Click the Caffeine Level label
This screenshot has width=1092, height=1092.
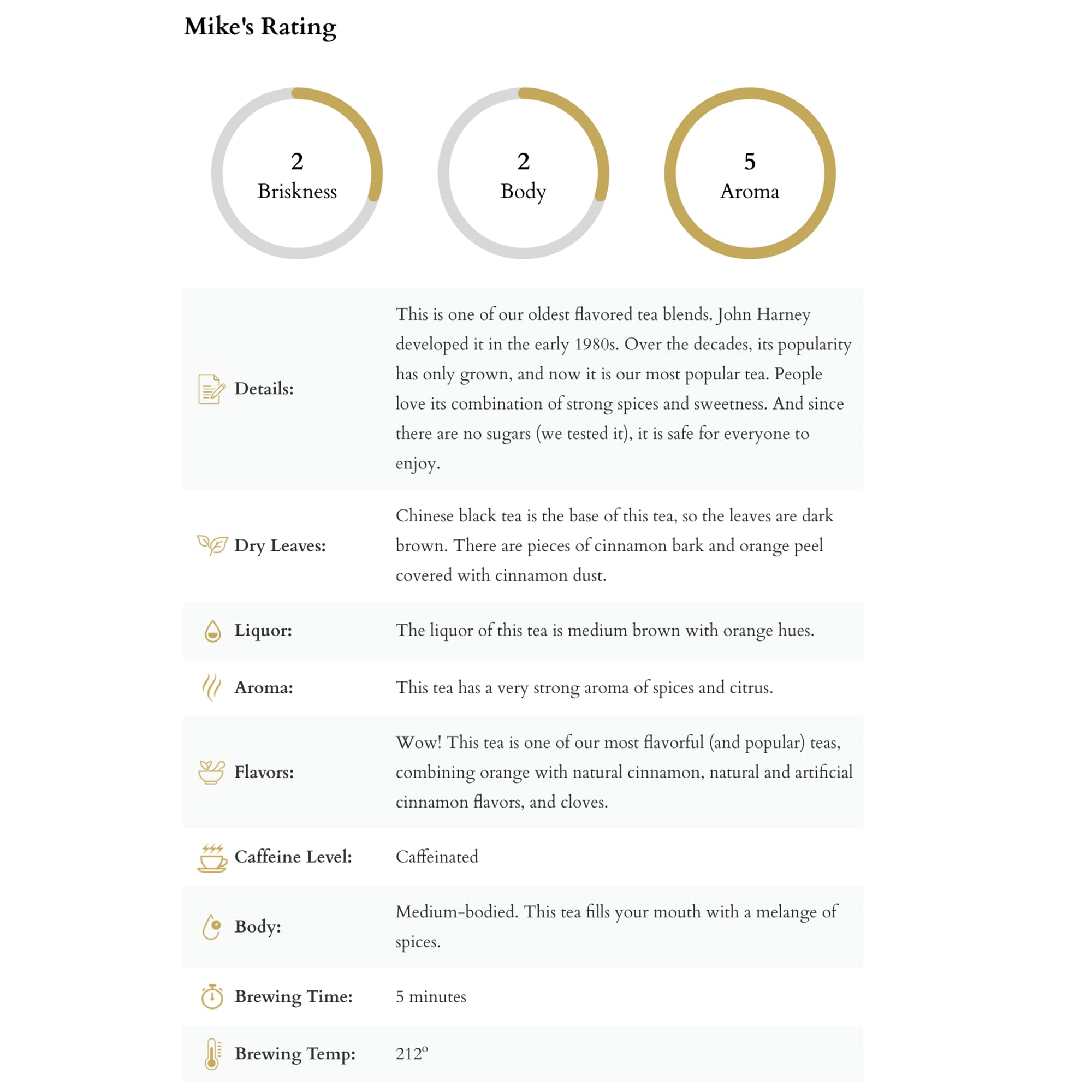click(x=293, y=857)
